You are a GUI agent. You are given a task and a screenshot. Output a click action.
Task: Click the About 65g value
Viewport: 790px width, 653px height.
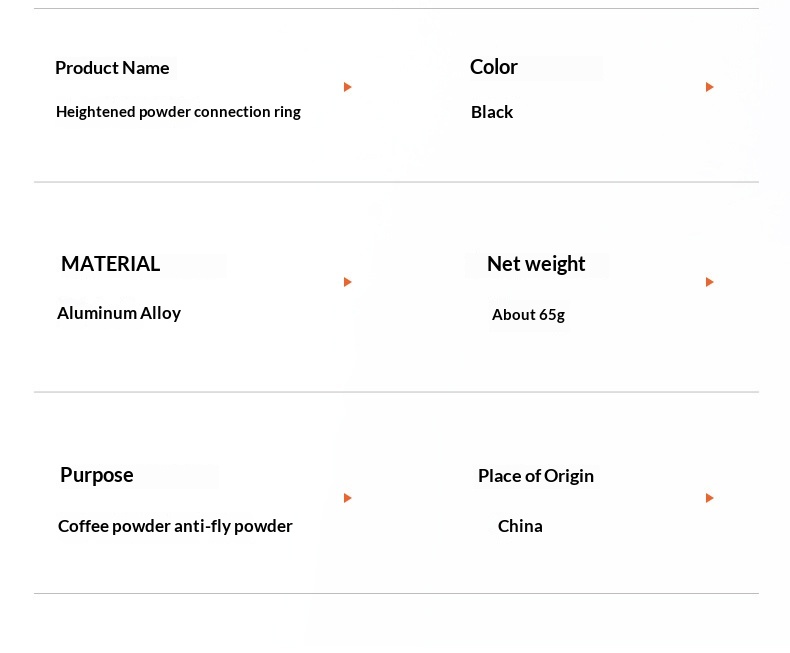[529, 315]
